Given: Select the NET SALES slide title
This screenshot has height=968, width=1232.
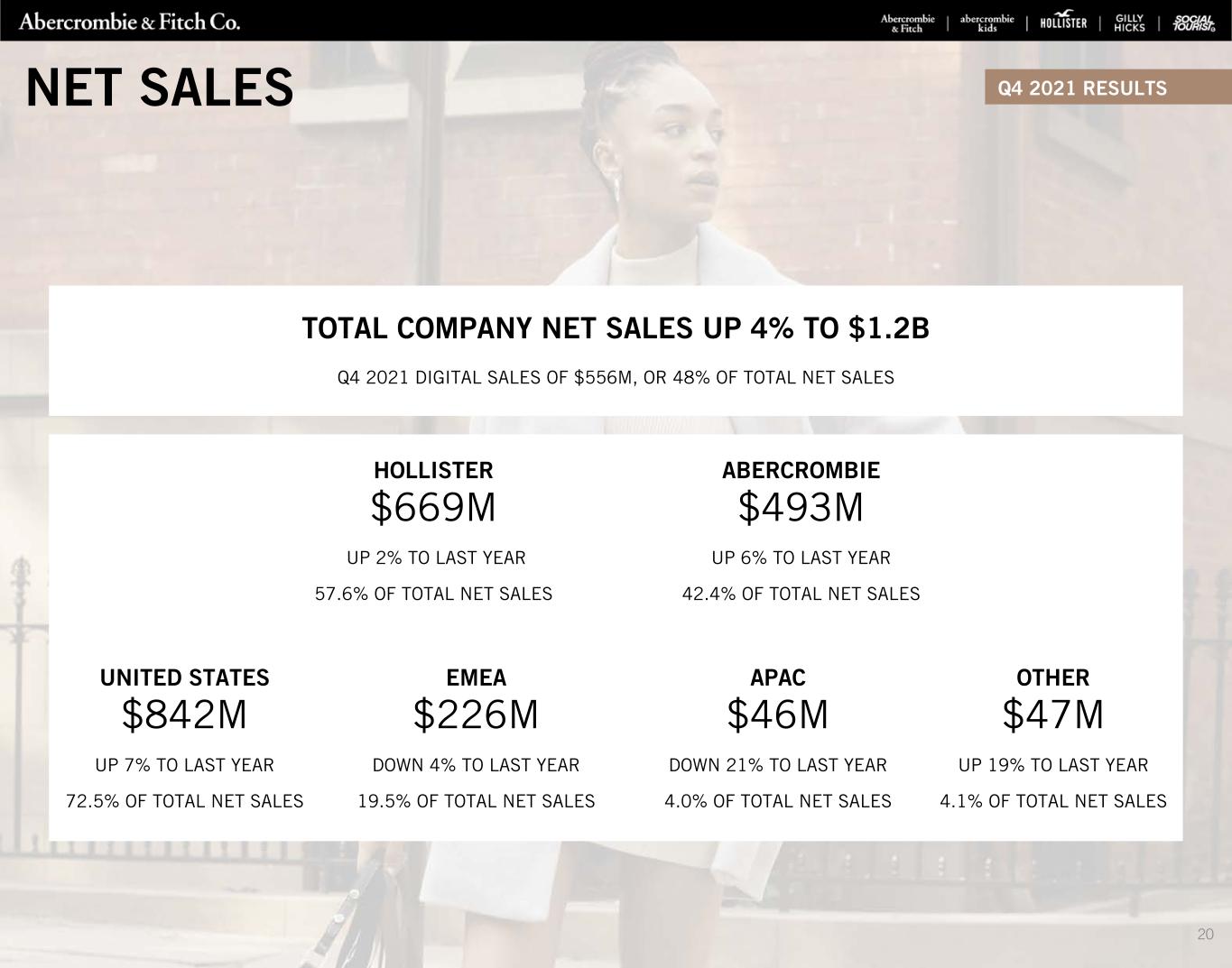Looking at the screenshot, I should pyautogui.click(x=160, y=88).
